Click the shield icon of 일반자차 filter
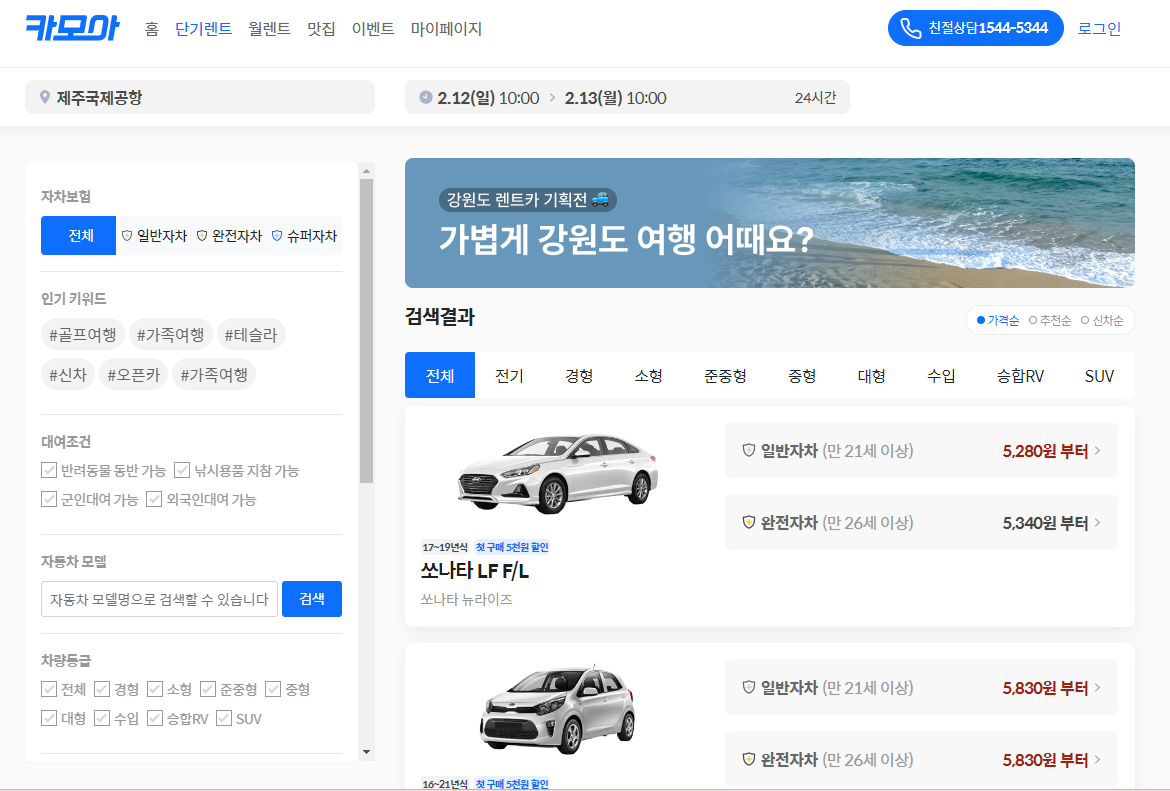The height and width of the screenshot is (791, 1170). pyautogui.click(x=127, y=236)
